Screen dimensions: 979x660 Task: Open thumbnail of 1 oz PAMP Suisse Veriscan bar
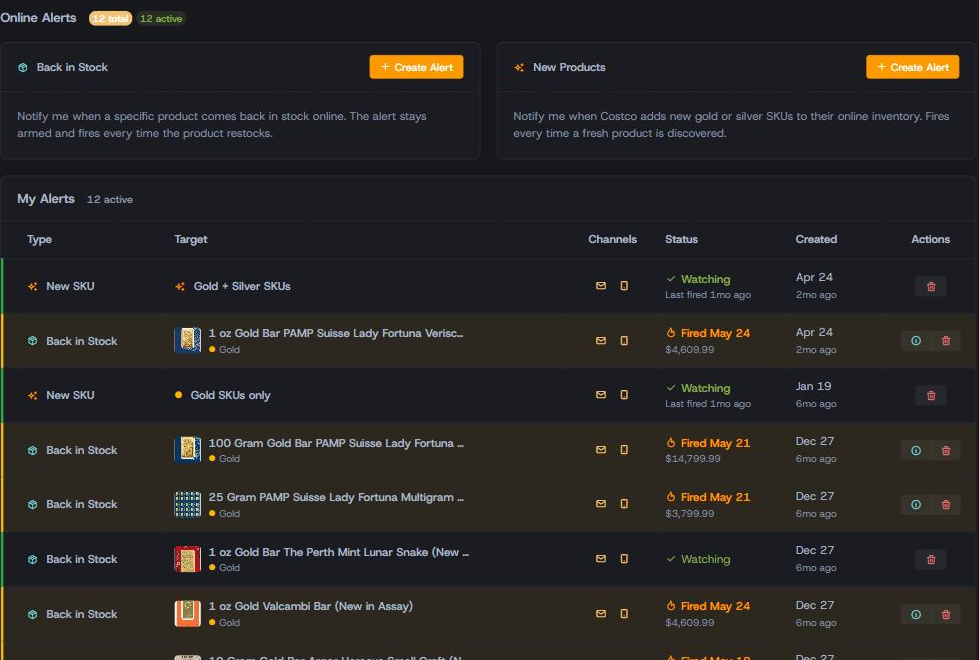(187, 340)
